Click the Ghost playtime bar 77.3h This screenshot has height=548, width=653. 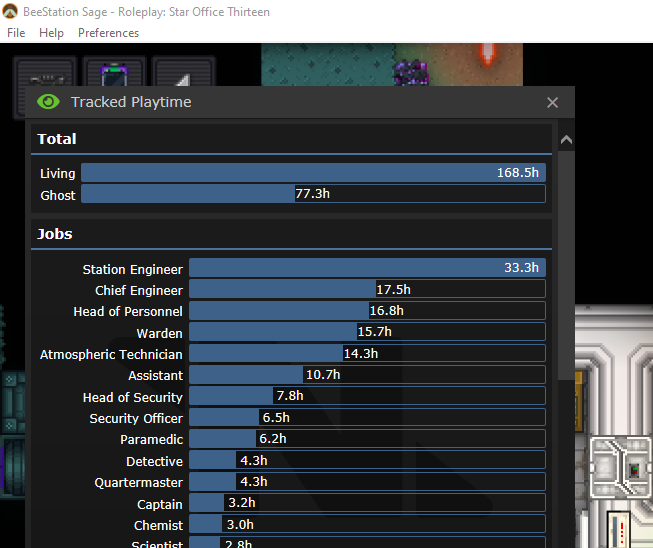[313, 194]
